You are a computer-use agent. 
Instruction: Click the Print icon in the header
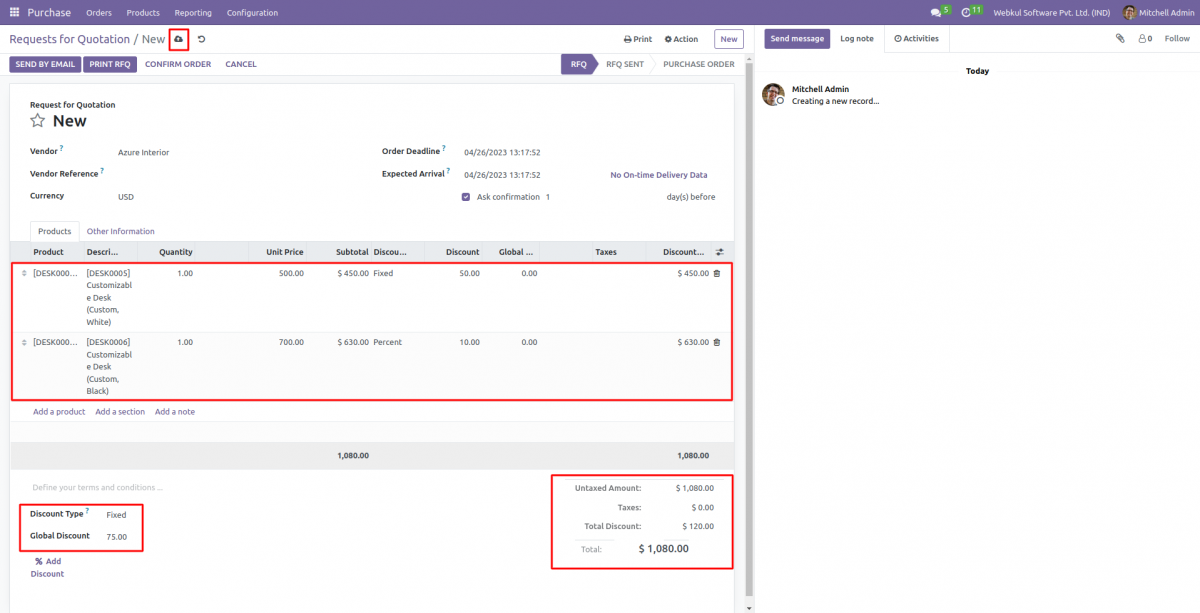637,38
